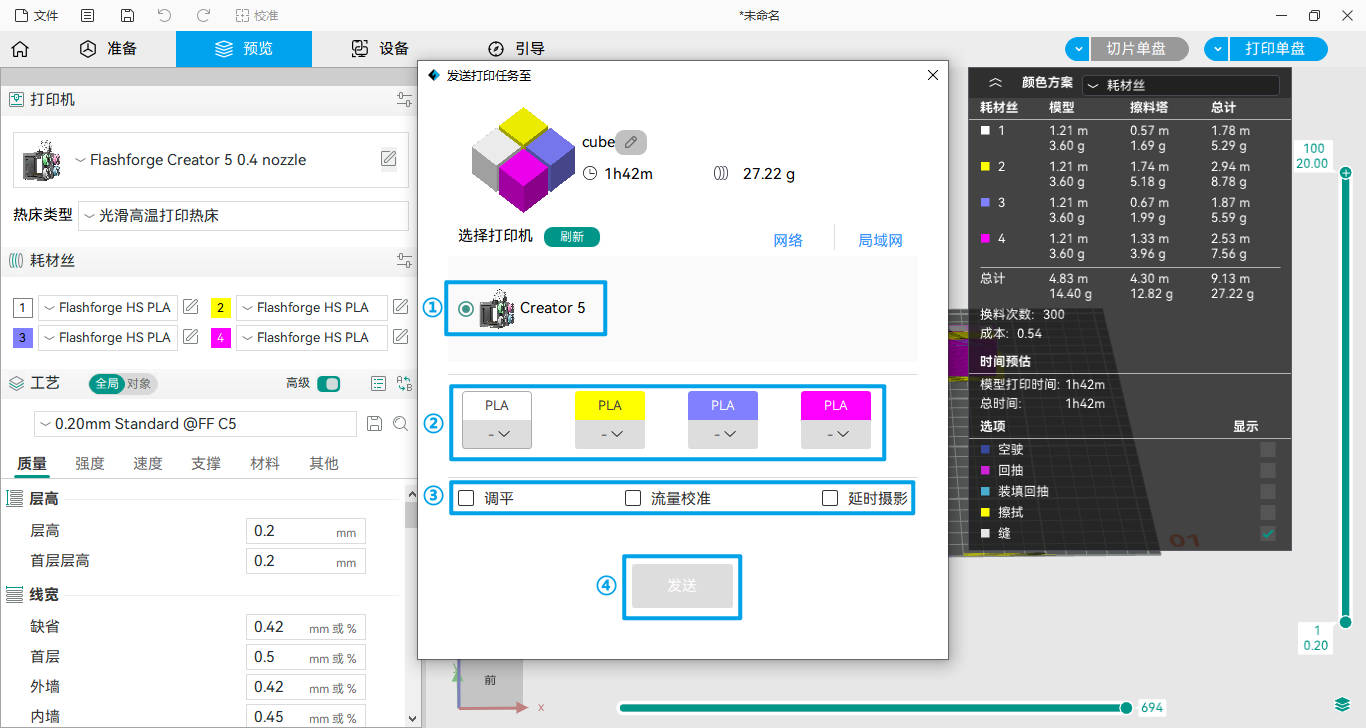Open filament 4 Flashforge HS PLA dropdown
The height and width of the screenshot is (728, 1366).
312,337
